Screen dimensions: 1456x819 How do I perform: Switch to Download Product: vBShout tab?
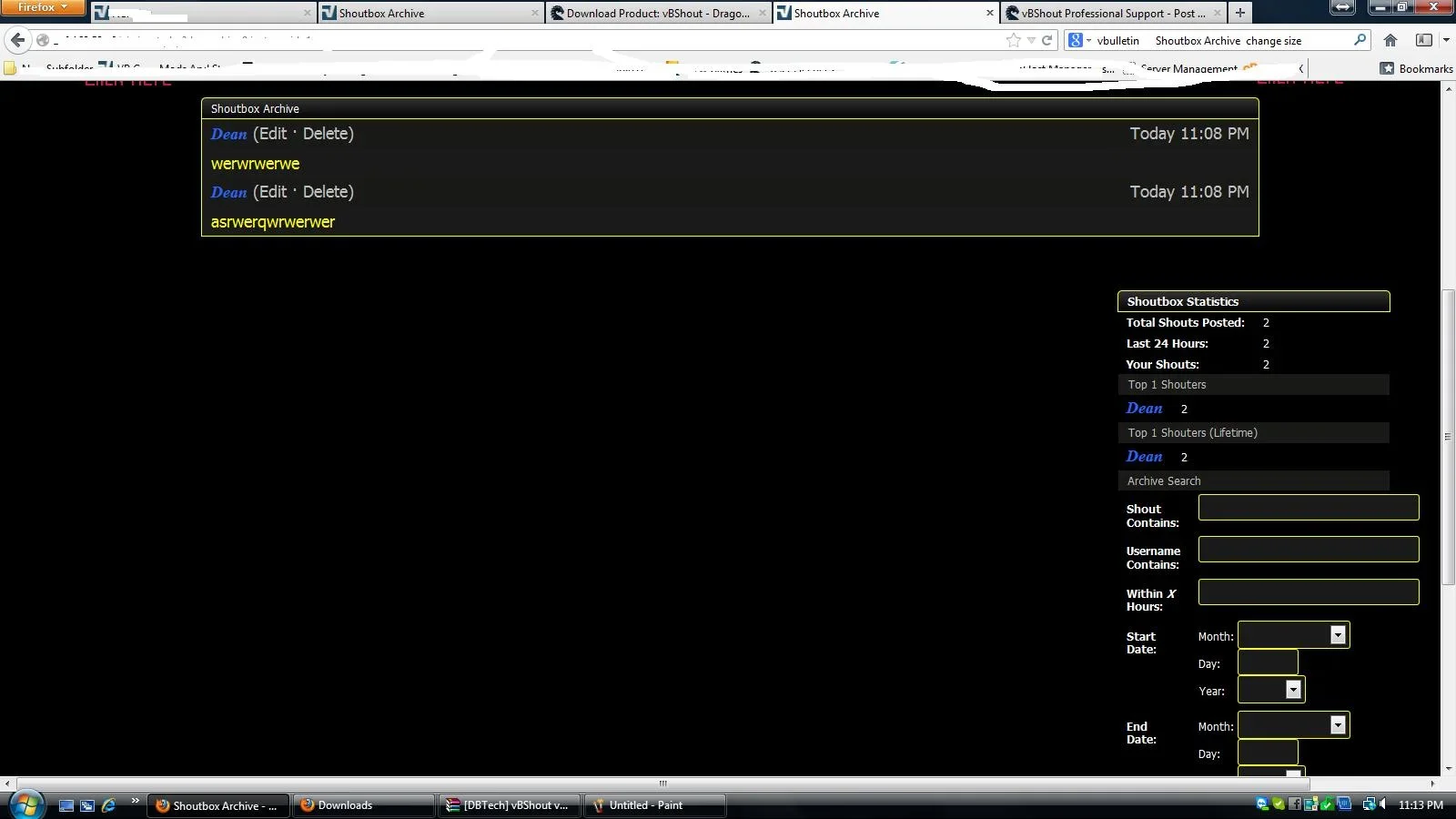[x=658, y=13]
